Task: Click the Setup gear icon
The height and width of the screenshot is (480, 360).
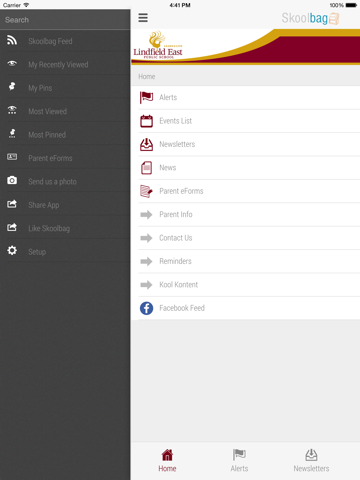Action: [x=12, y=250]
